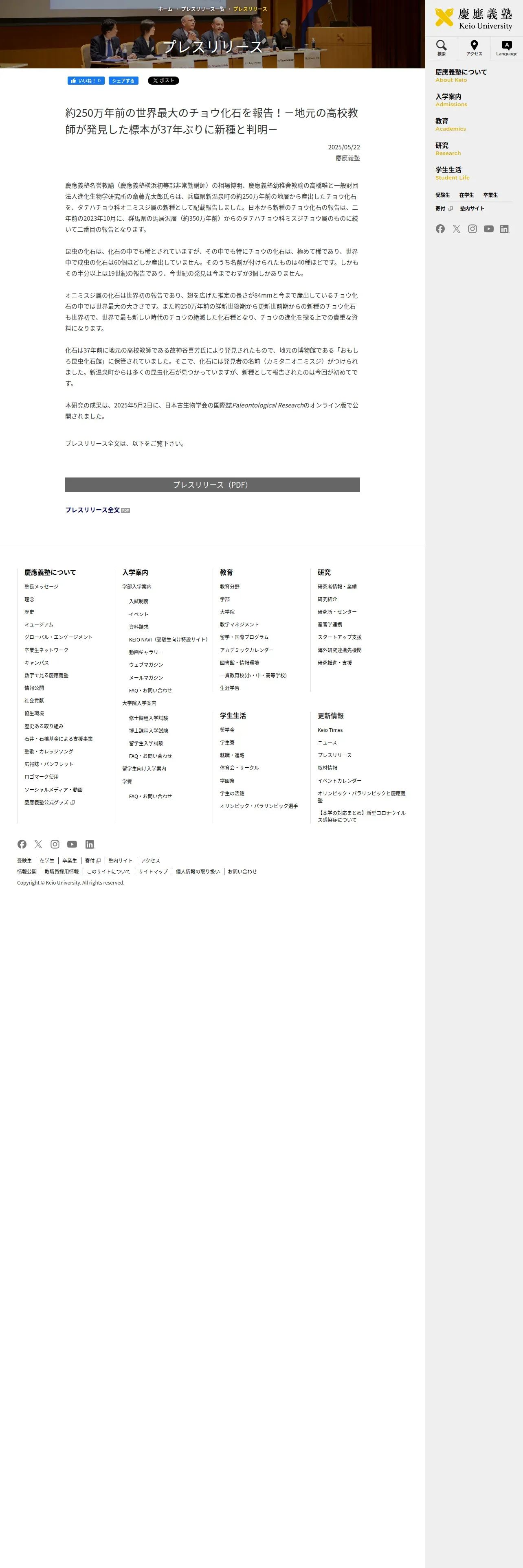
Task: Open 慶應義塾について About Keio sidebar menu
Action: (x=461, y=75)
